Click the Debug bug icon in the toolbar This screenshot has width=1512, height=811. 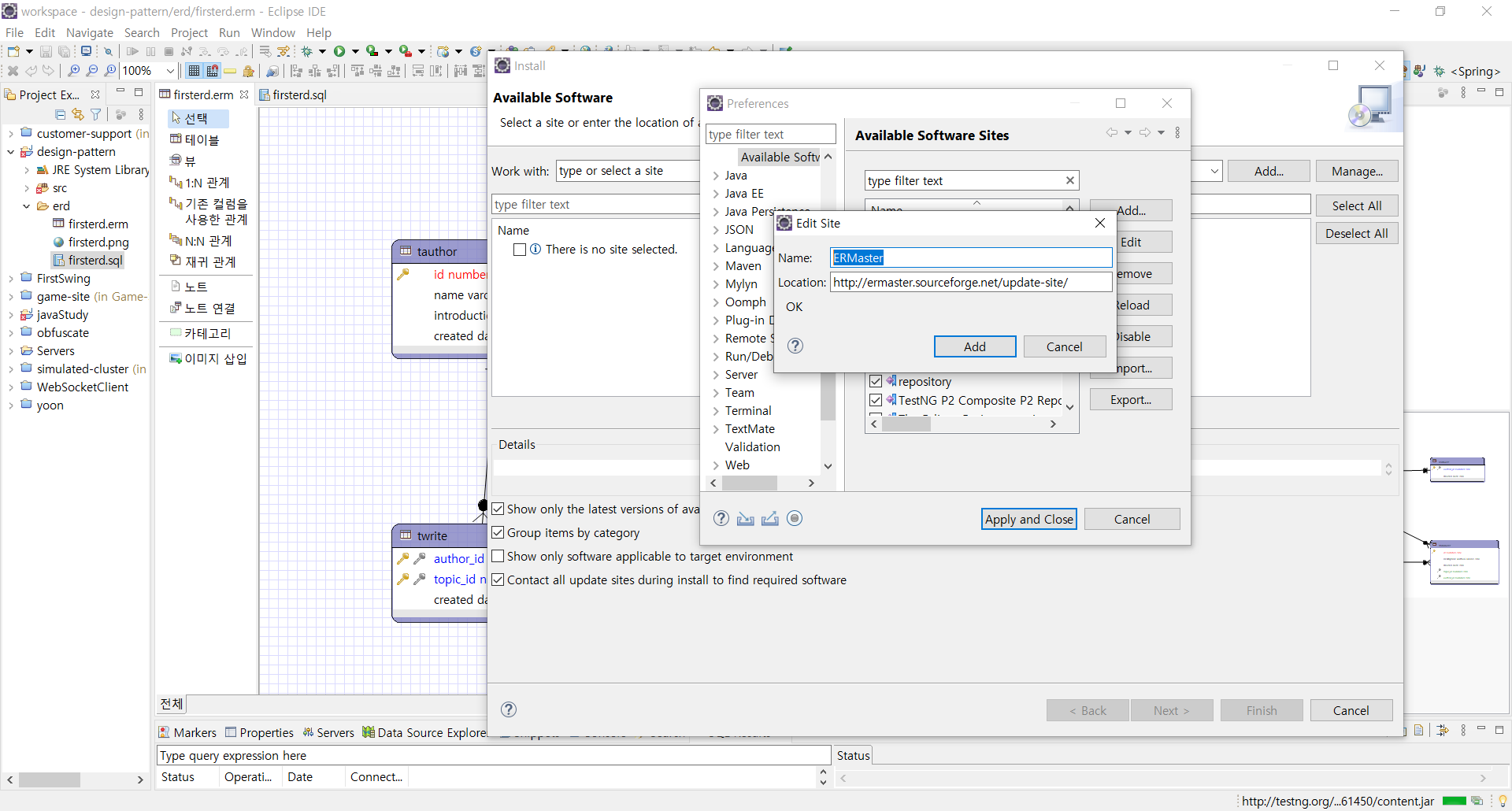tap(307, 51)
